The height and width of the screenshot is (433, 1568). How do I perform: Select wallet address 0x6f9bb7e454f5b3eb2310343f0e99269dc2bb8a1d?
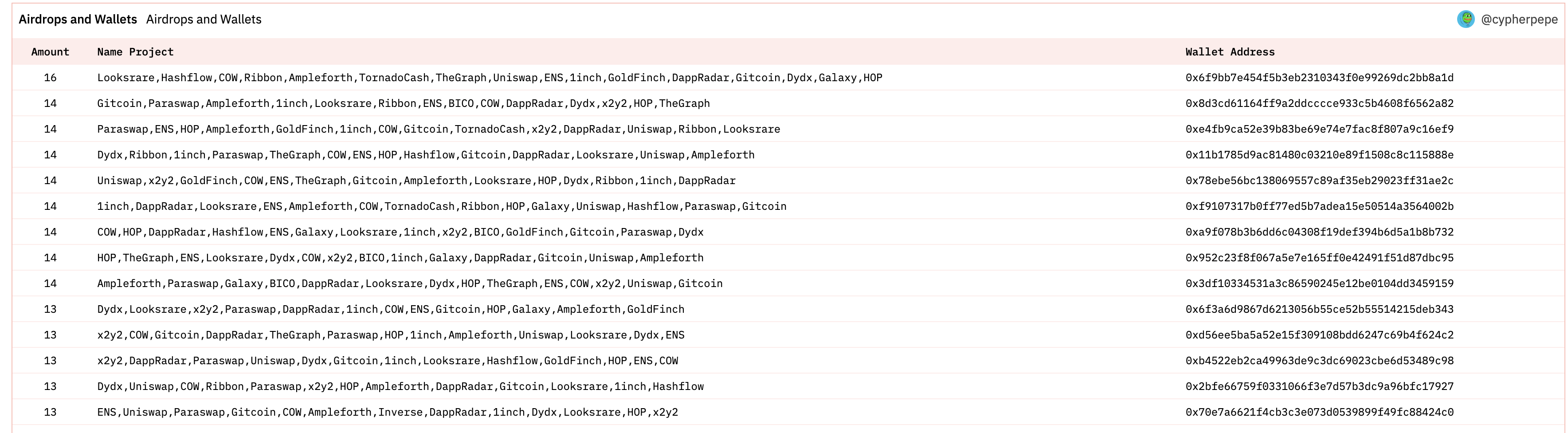(x=1320, y=78)
